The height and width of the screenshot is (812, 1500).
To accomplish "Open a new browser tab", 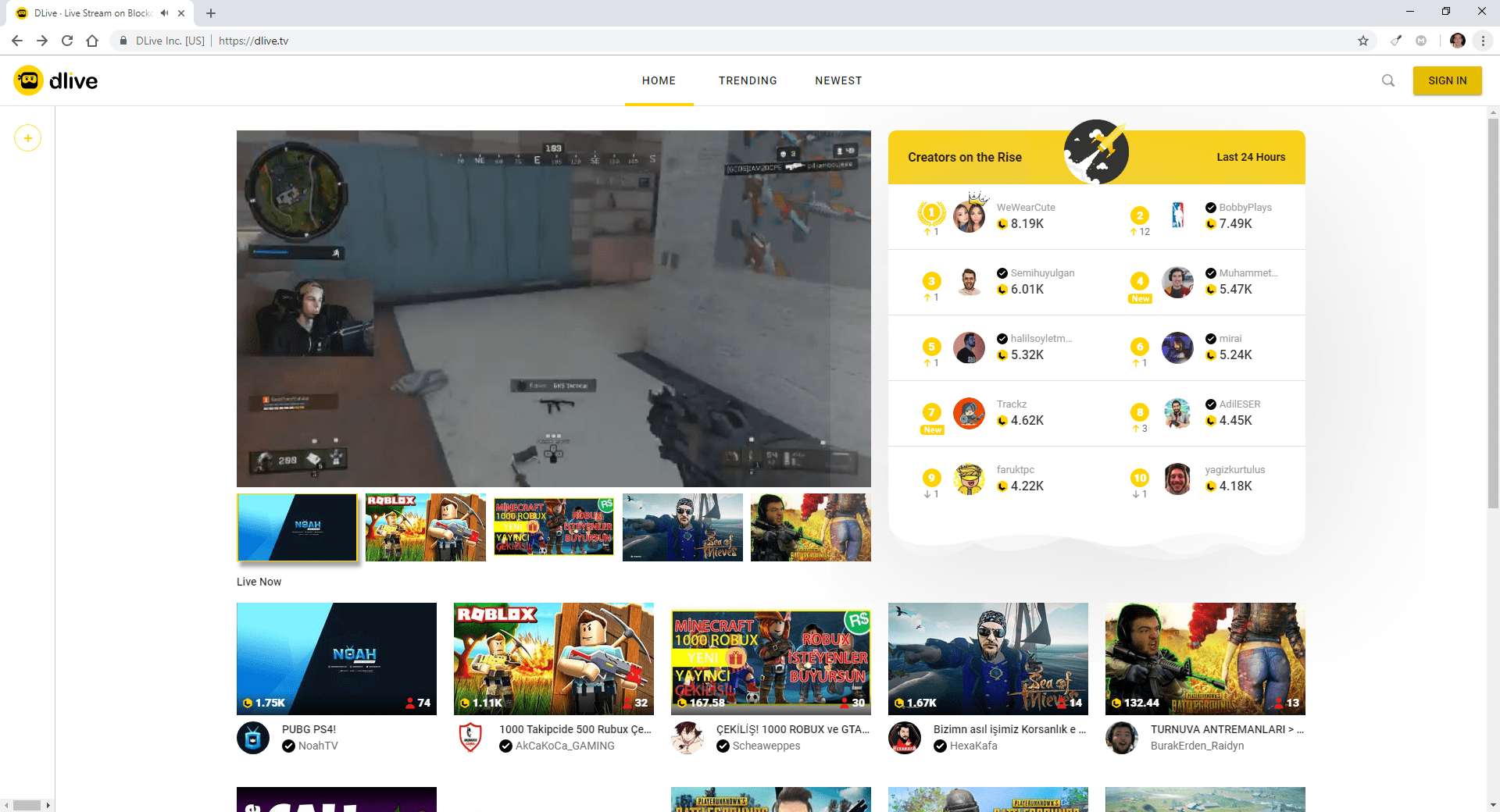I will pos(211,13).
